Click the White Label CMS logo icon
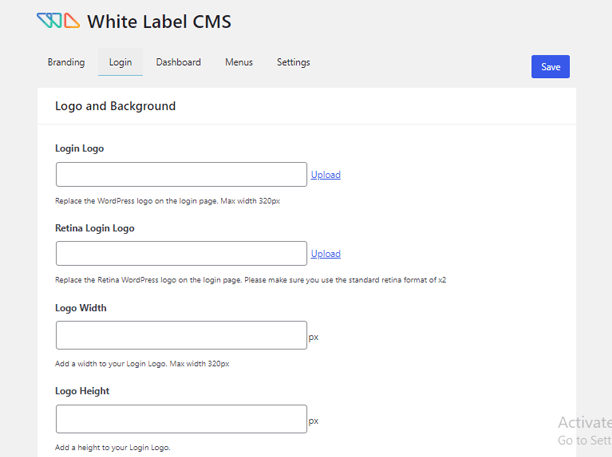The image size is (612, 457). point(58,21)
